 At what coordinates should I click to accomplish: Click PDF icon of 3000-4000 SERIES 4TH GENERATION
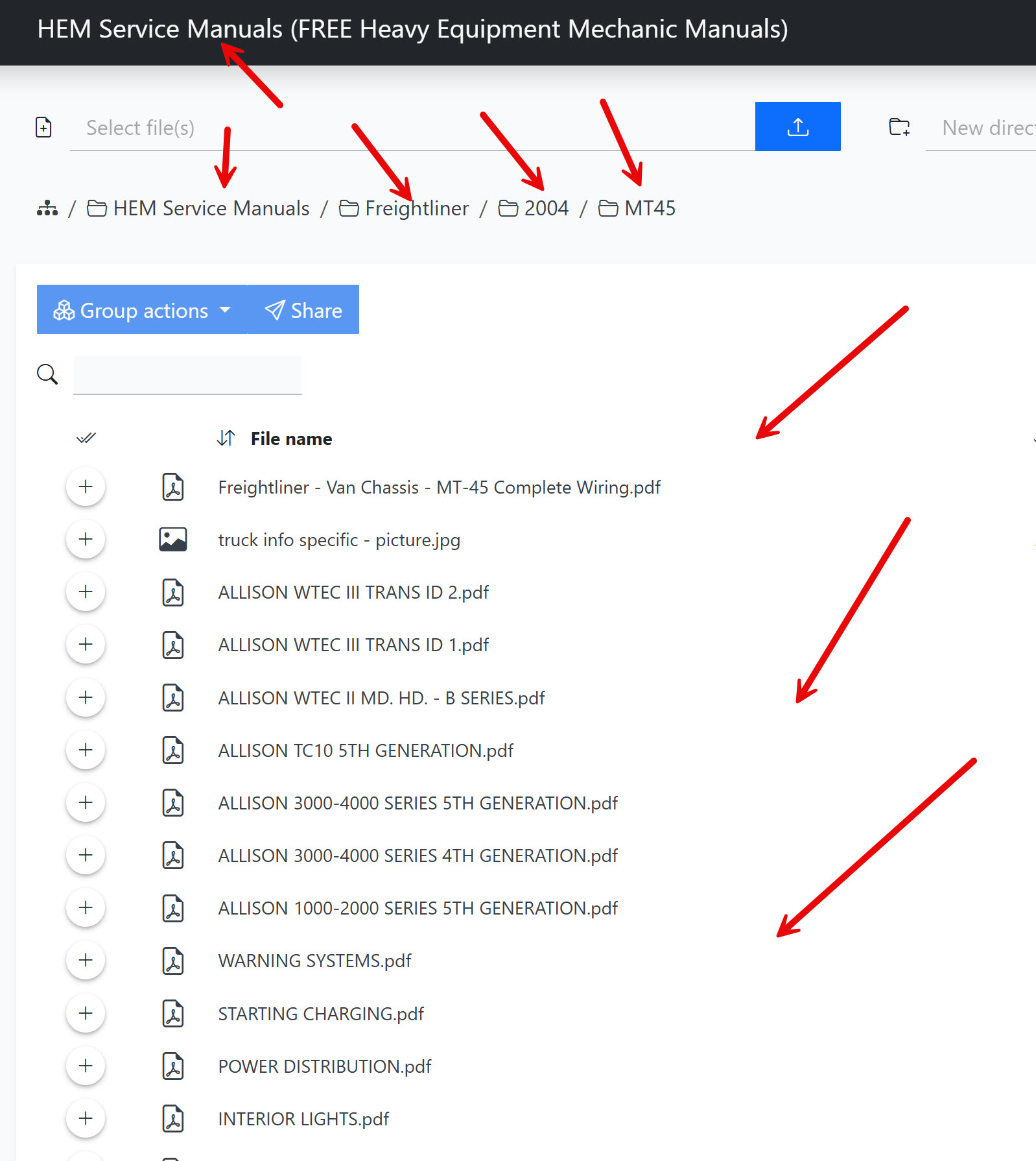point(173,856)
